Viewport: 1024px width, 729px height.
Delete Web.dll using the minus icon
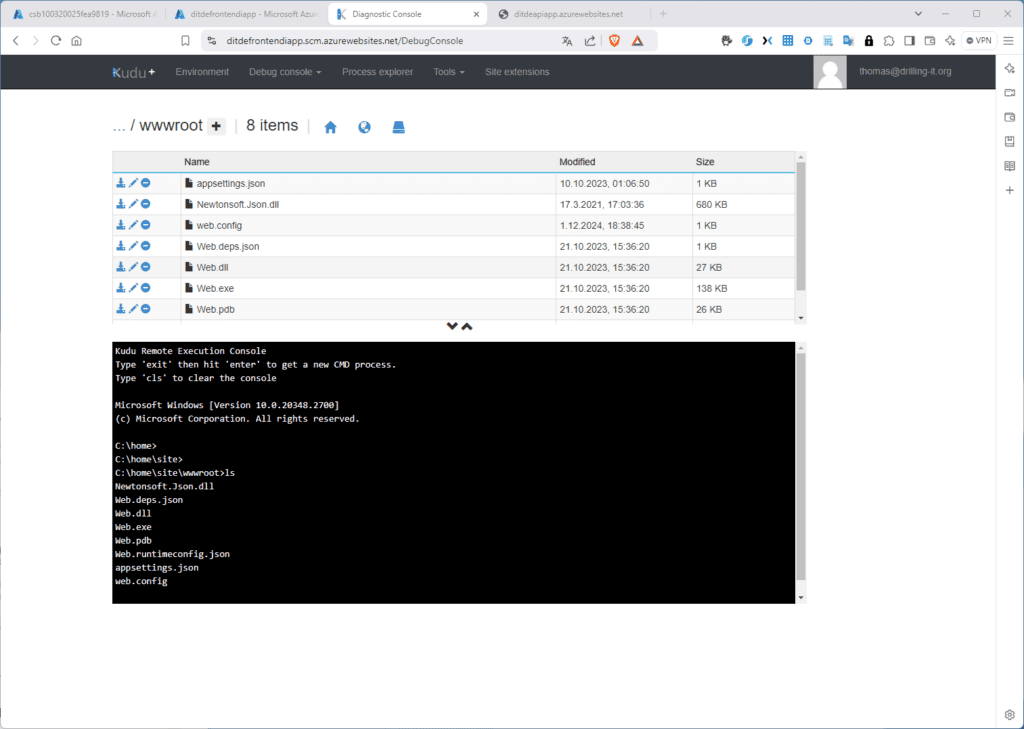[x=146, y=267]
